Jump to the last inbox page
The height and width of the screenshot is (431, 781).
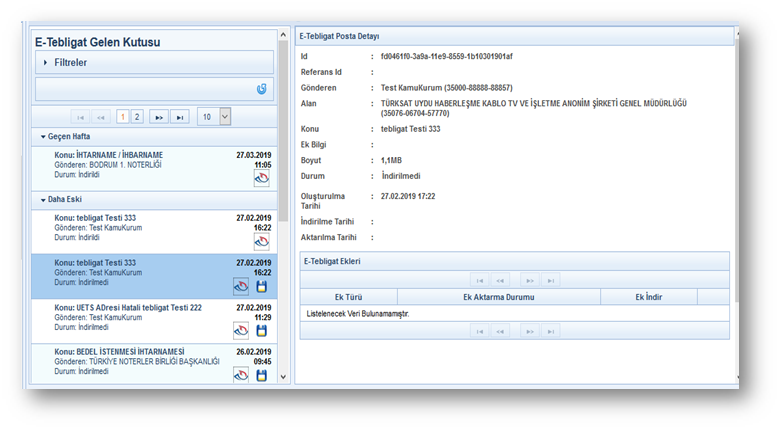click(179, 117)
